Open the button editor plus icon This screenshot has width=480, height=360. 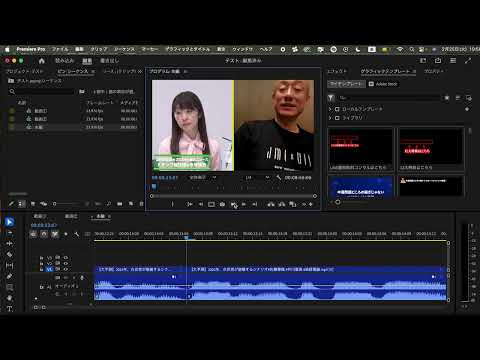click(311, 204)
